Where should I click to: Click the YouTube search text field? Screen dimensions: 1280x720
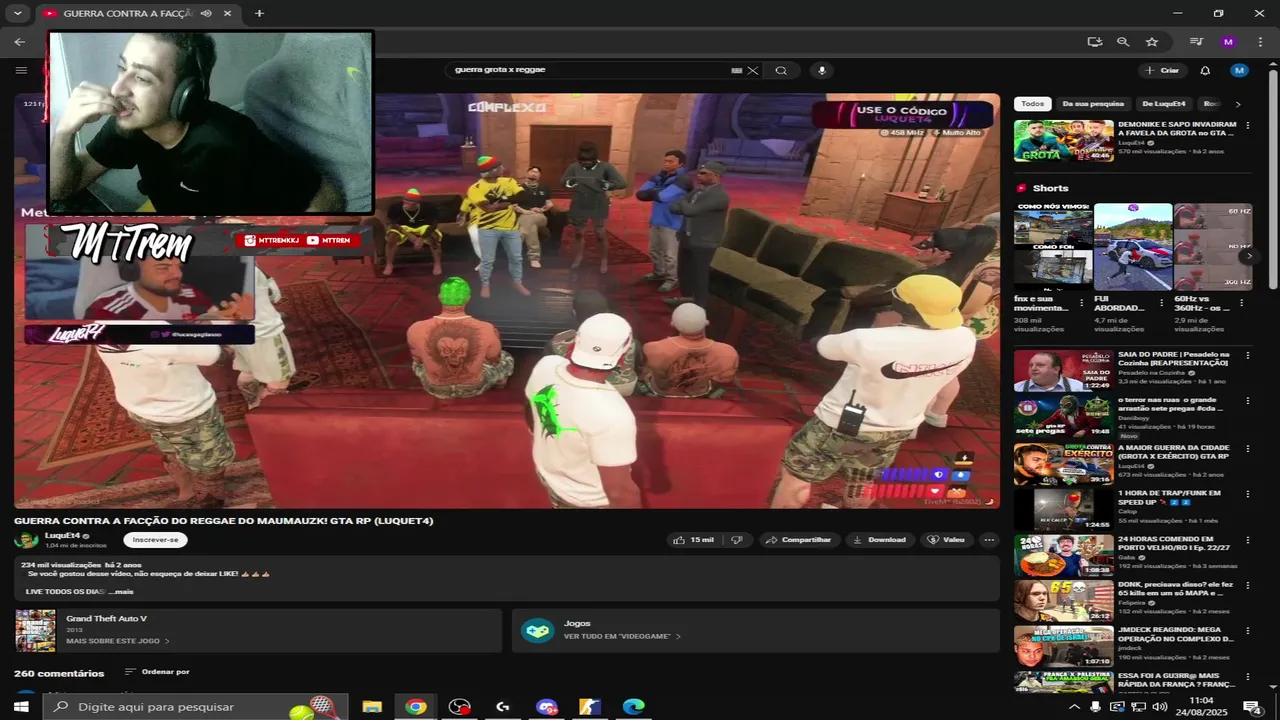point(590,70)
